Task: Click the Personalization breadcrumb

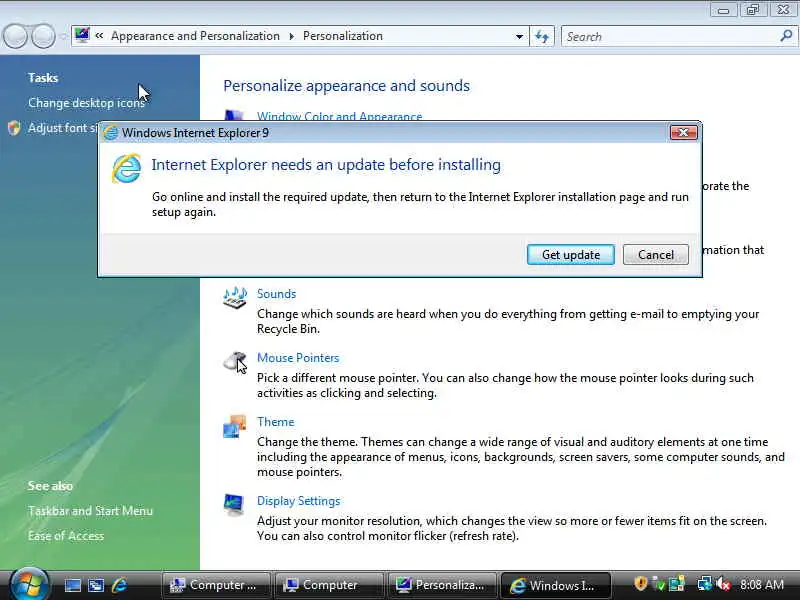Action: 343,36
